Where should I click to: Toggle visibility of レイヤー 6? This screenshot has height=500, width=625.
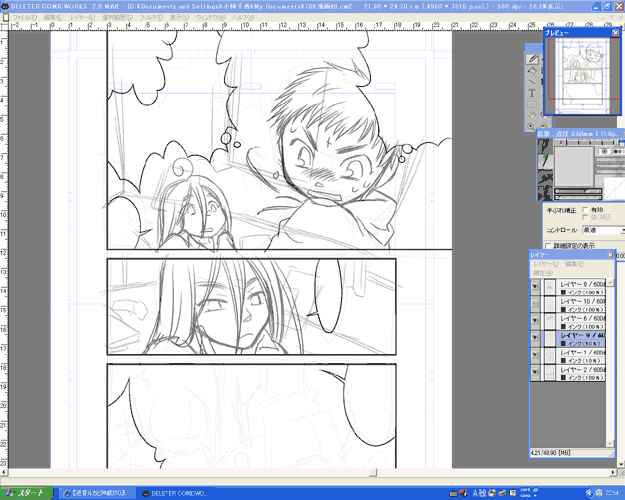point(535,321)
